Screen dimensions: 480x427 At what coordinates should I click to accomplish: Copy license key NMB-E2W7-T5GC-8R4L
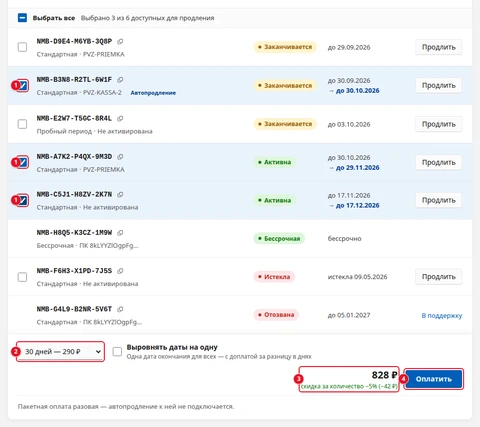120,118
